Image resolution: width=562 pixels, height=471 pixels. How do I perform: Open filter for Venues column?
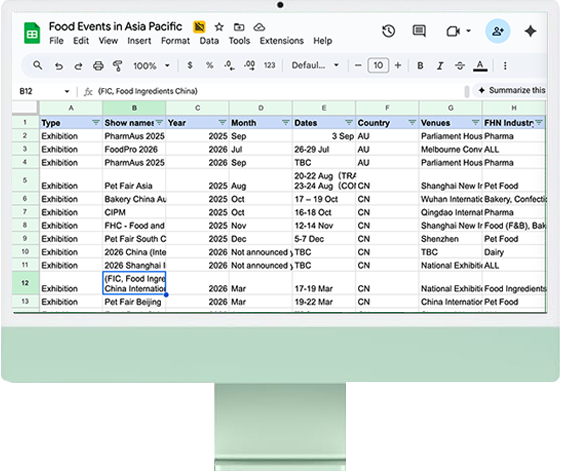click(476, 123)
